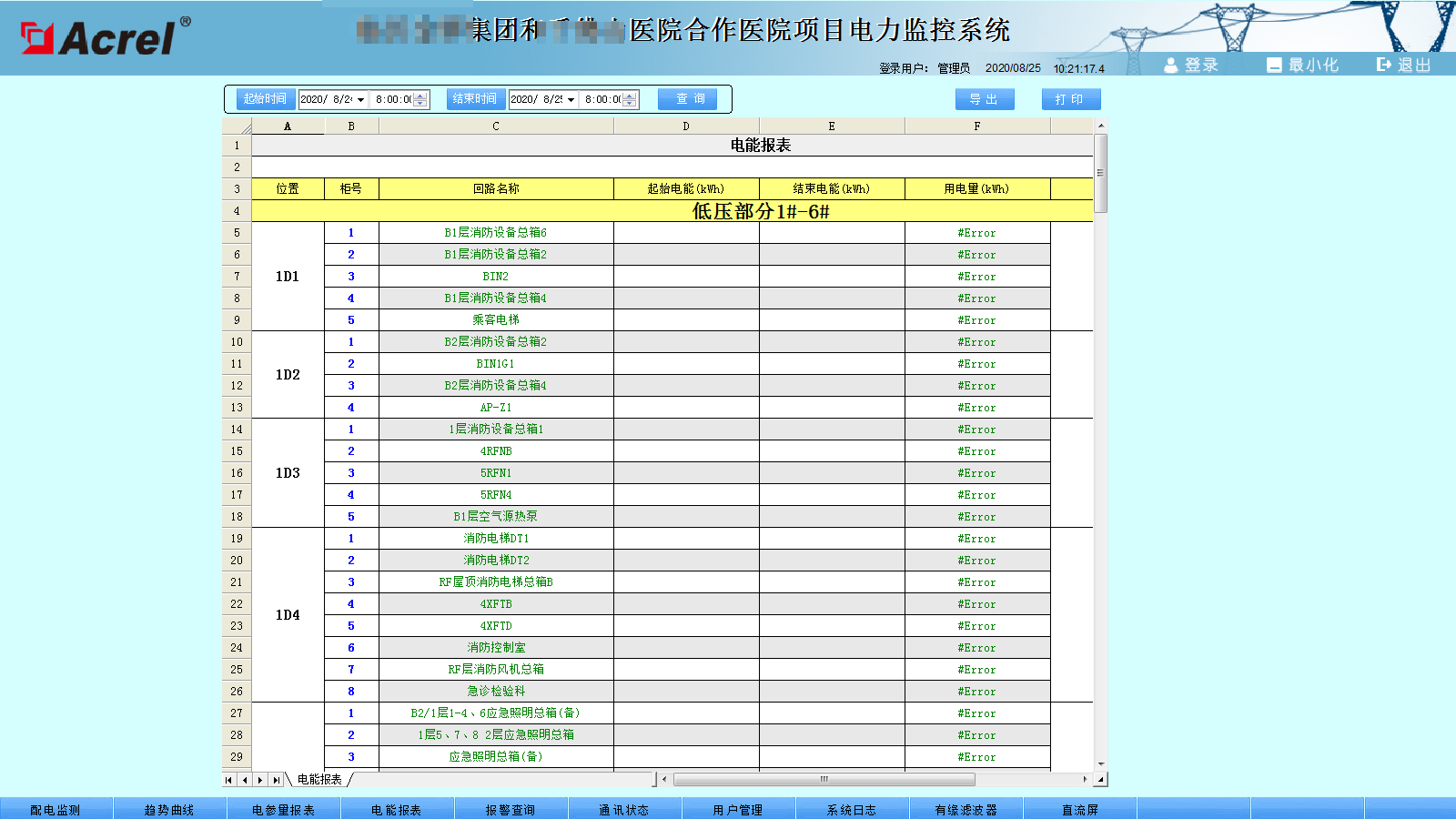Click the 登录 user login icon
This screenshot has width=1456, height=819.
[1171, 65]
